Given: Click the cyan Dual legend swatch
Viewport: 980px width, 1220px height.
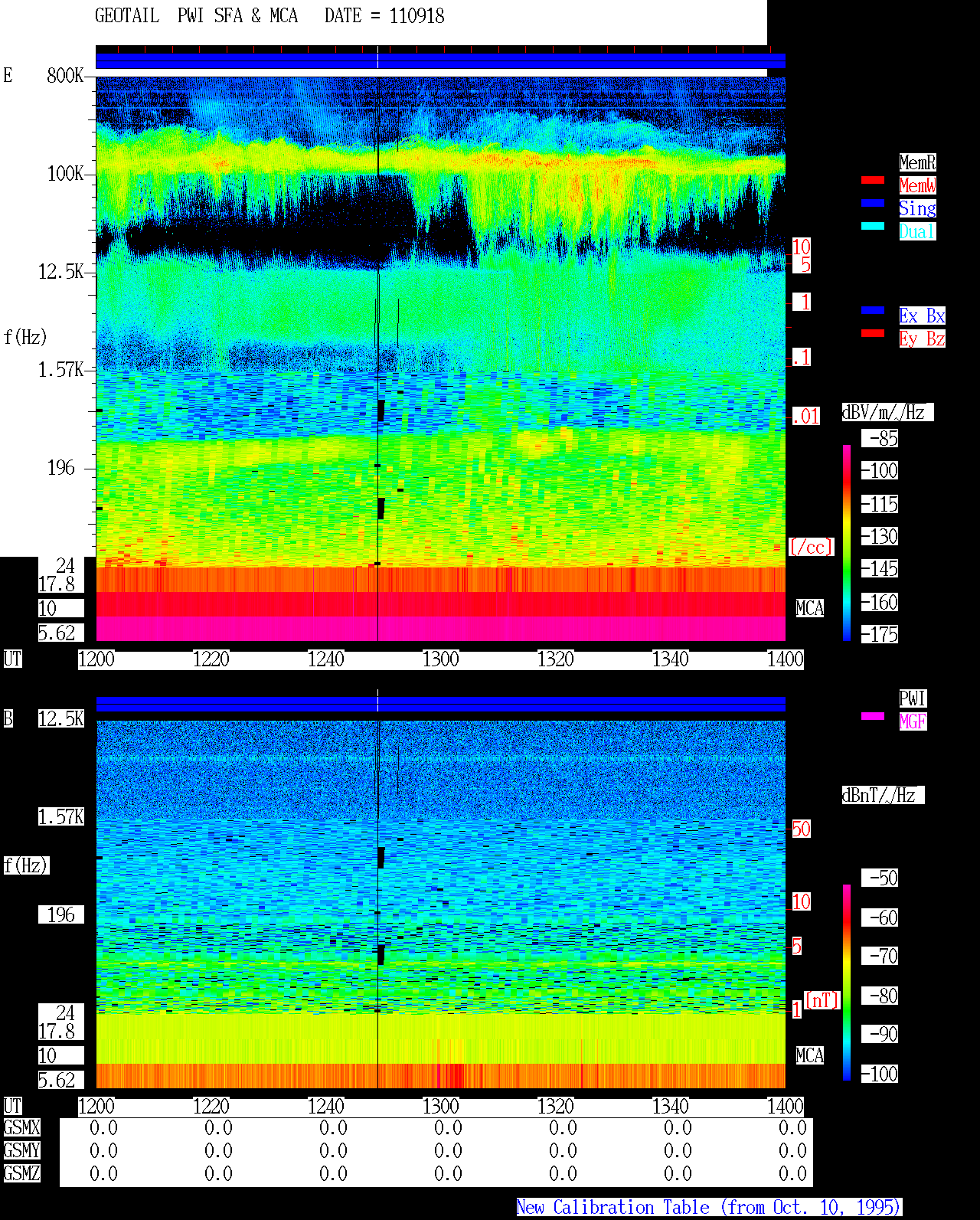Looking at the screenshot, I should (x=873, y=226).
